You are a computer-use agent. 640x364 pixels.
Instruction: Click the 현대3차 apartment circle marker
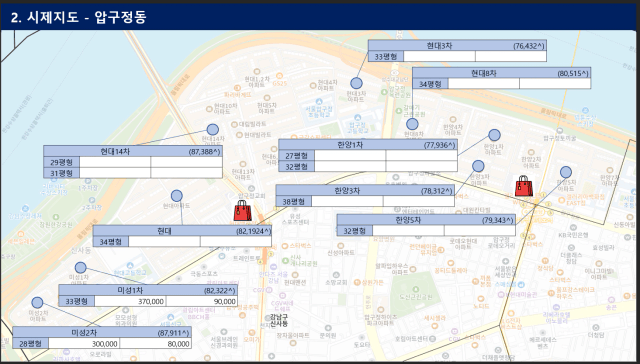356,83
